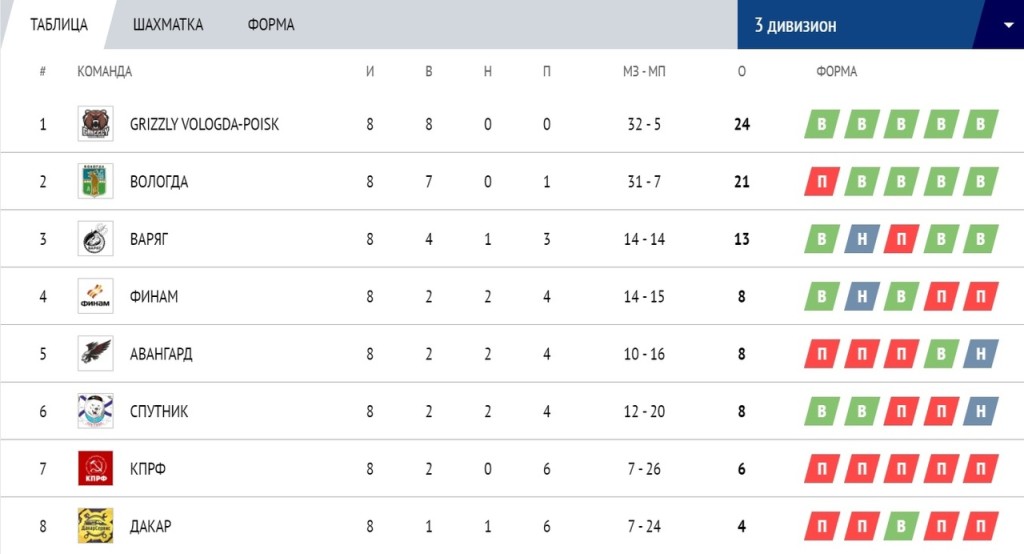Open the 3 дивизион dropdown
Viewport: 1024px width, 554px height.
tap(880, 25)
